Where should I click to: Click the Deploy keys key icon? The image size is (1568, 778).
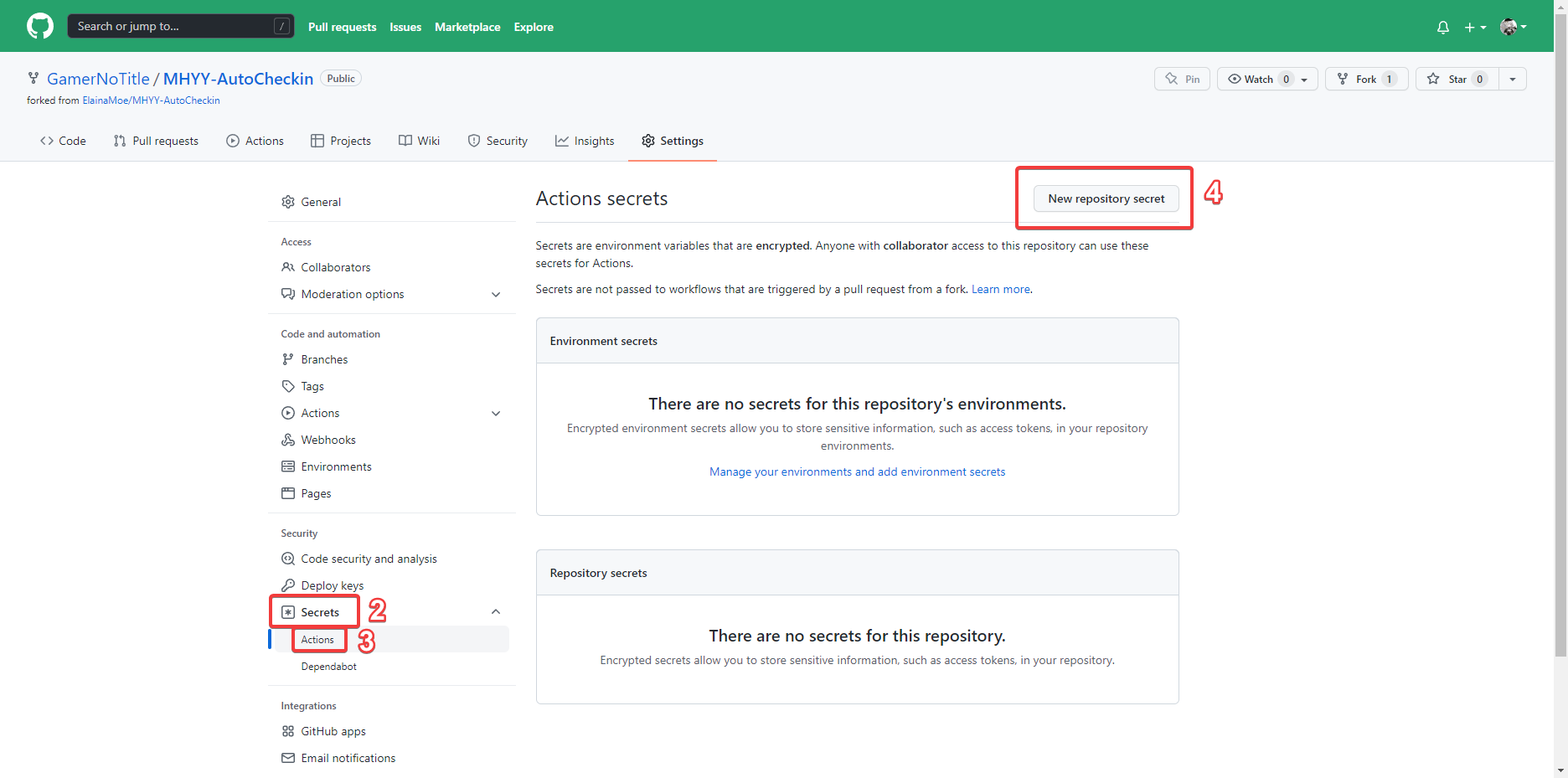click(x=288, y=585)
